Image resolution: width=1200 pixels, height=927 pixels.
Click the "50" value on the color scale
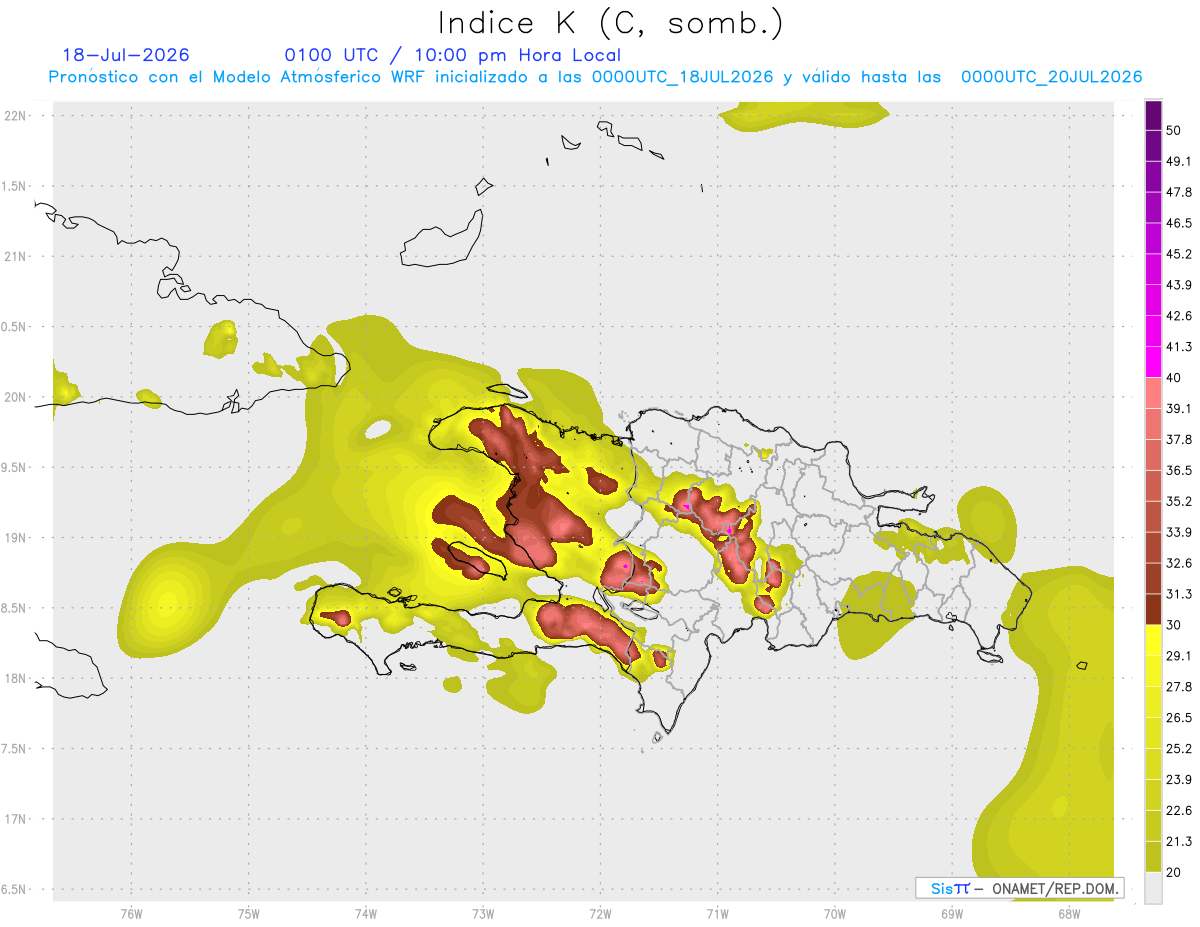tap(1175, 131)
